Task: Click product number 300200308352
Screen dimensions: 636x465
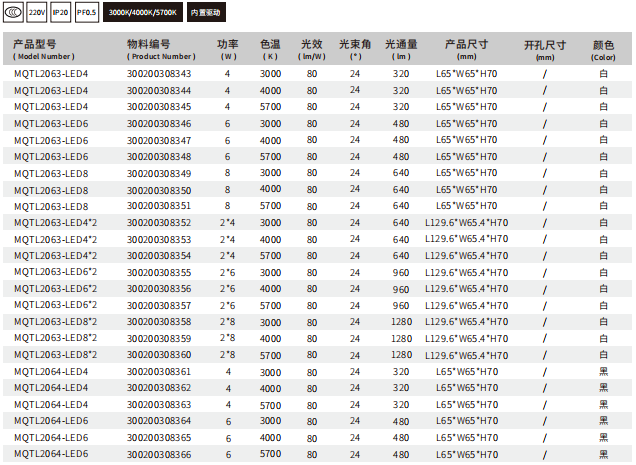Action: tap(159, 223)
